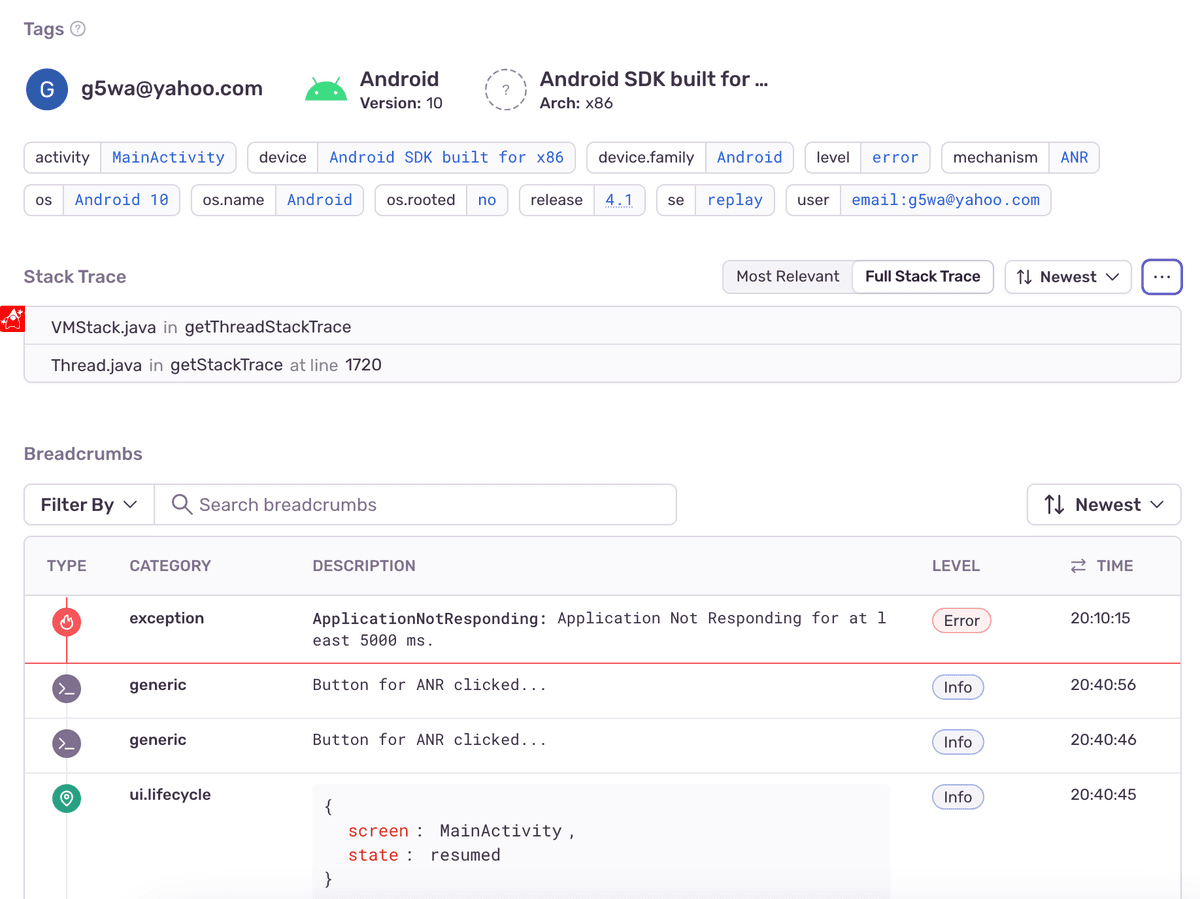Click the red ANR marker beside the stack trace
1200x899 pixels.
coord(11,319)
